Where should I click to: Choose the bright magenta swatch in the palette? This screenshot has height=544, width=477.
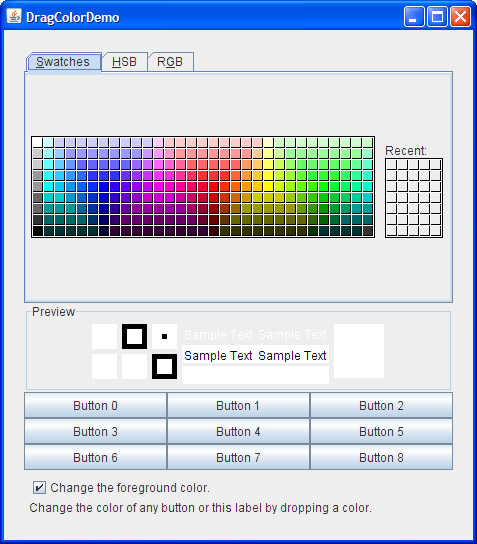[x=159, y=187]
